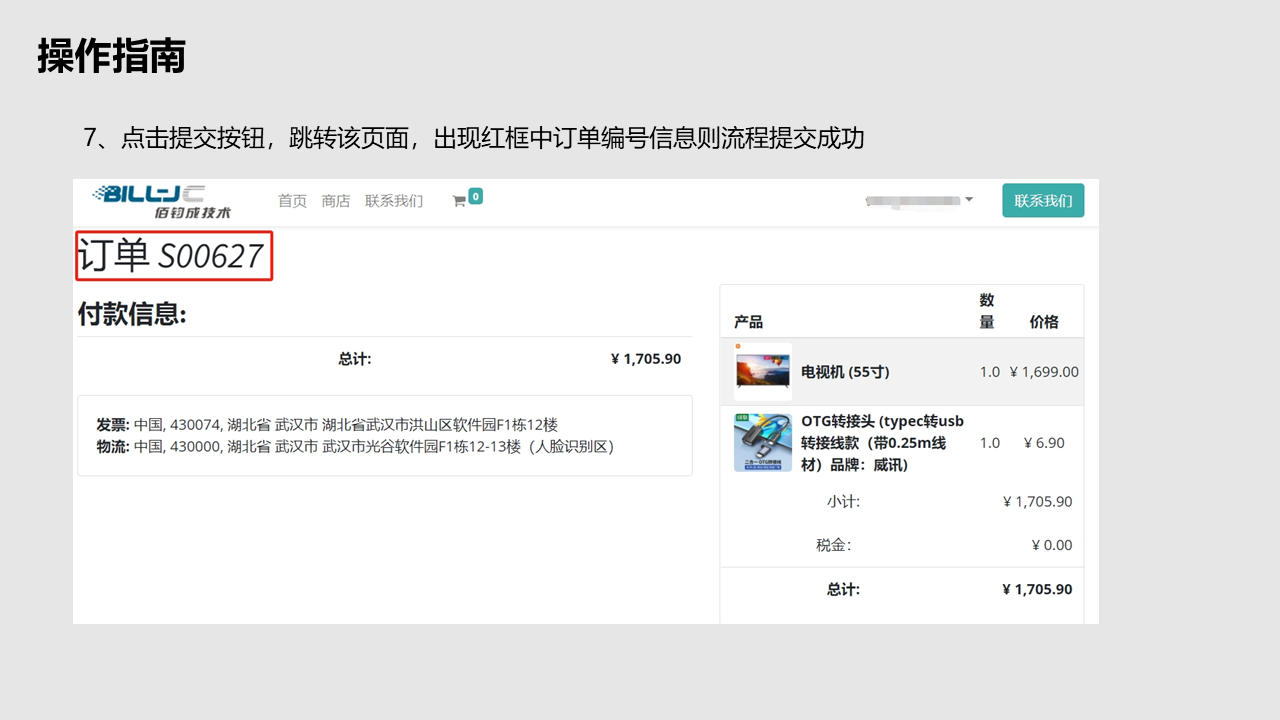Click the 联系我们 text link beside 商店
Viewport: 1280px width, 720px height.
click(x=394, y=201)
